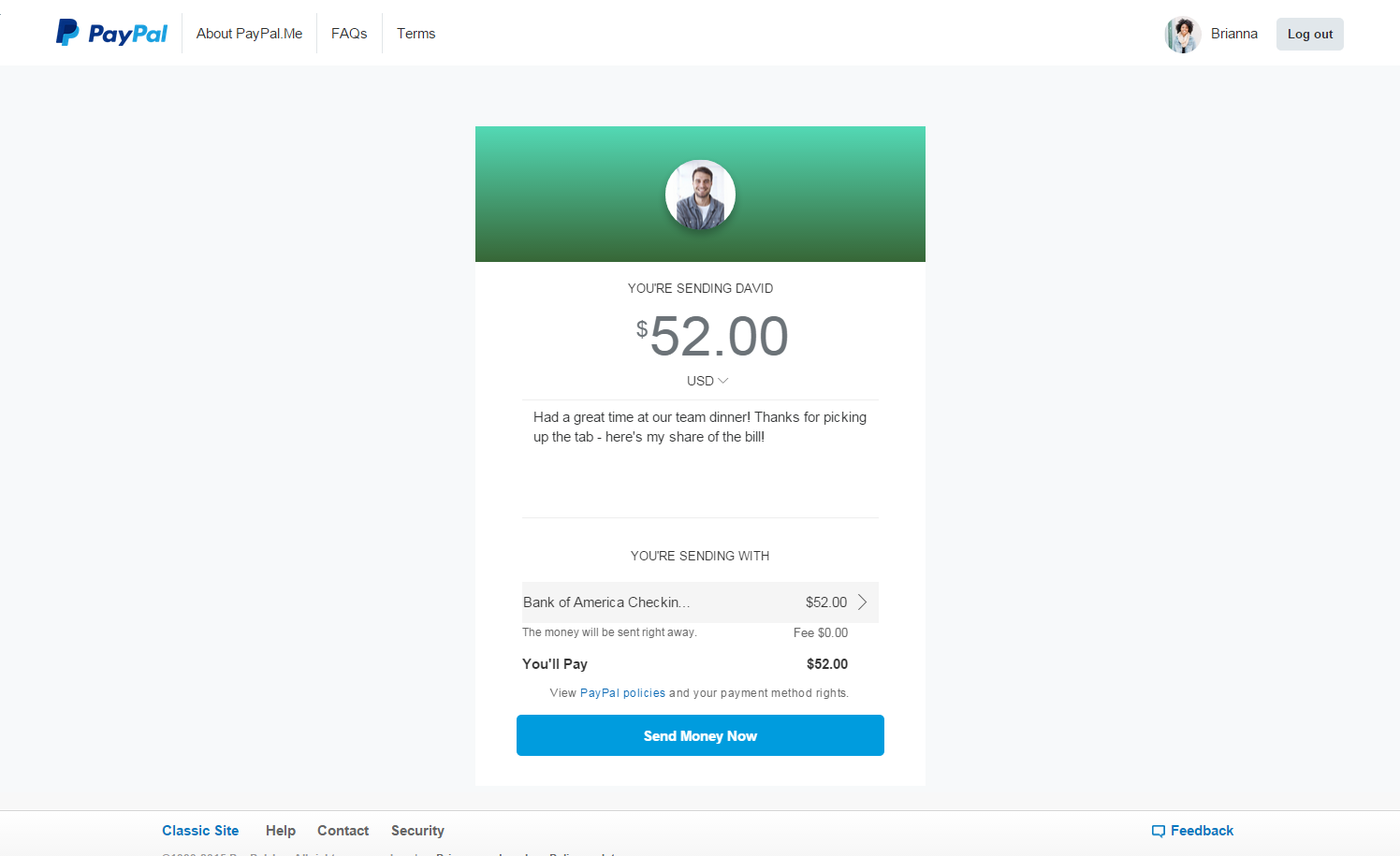
Task: Click David's profile photo
Action: 700,195
